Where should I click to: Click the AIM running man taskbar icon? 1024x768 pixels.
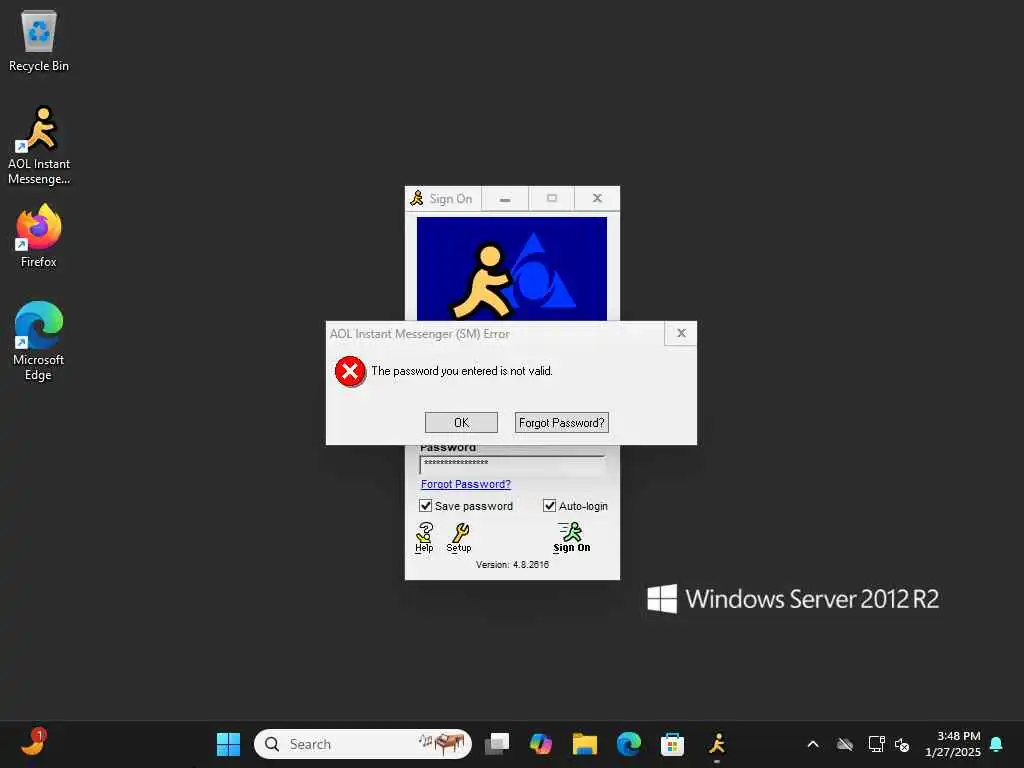point(716,744)
